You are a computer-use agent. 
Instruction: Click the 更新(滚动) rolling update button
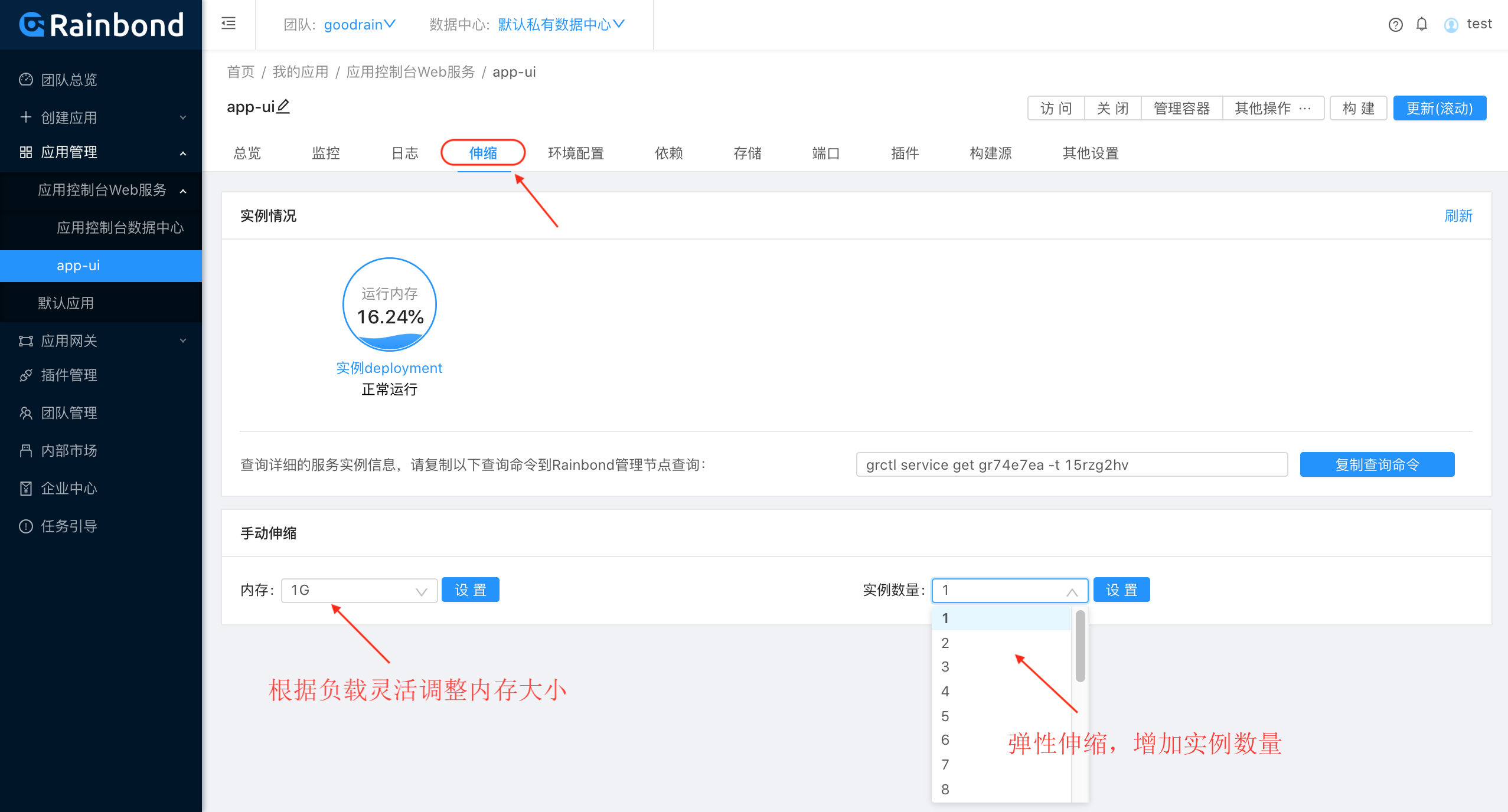click(x=1440, y=109)
